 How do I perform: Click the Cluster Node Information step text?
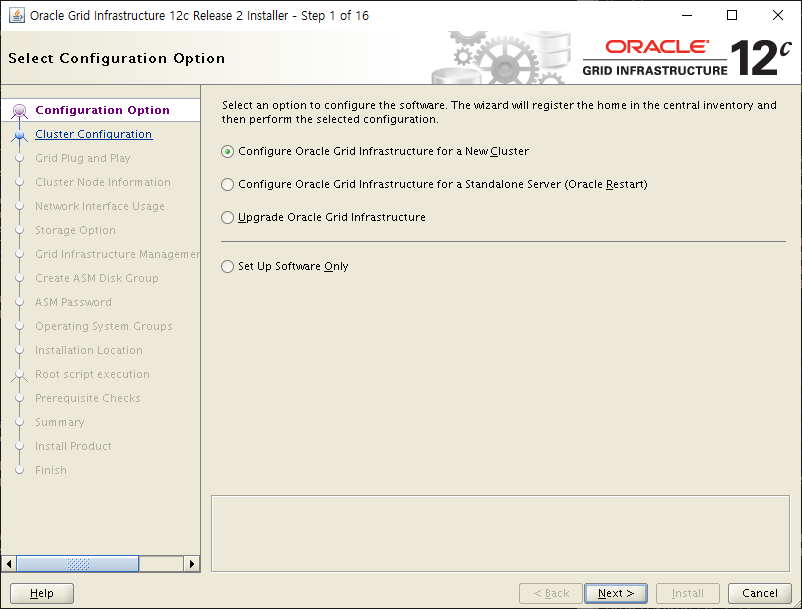[103, 182]
